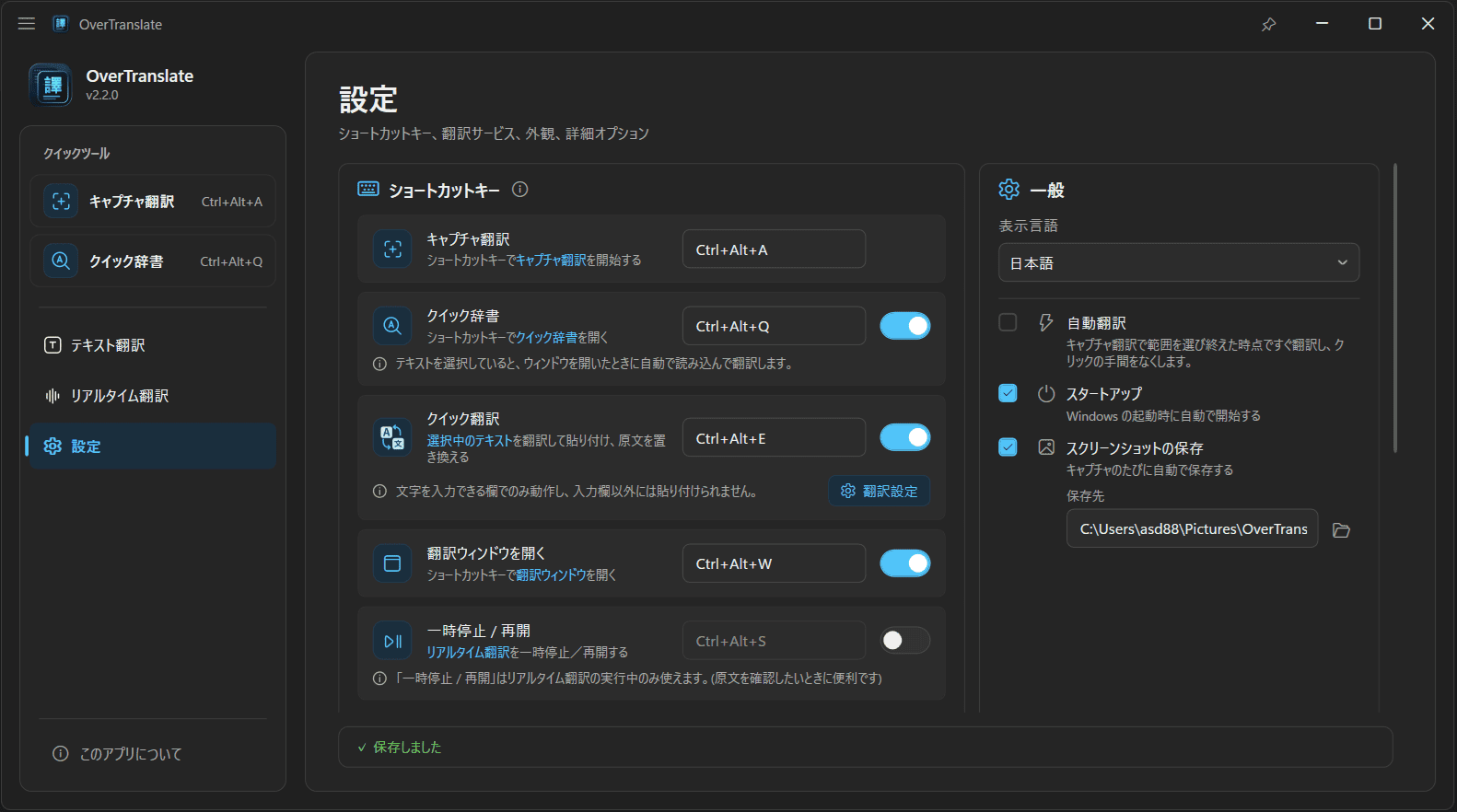Launch クイック辞書 quick tool in sidebar
Viewport: 1457px width, 812px height.
(x=153, y=261)
